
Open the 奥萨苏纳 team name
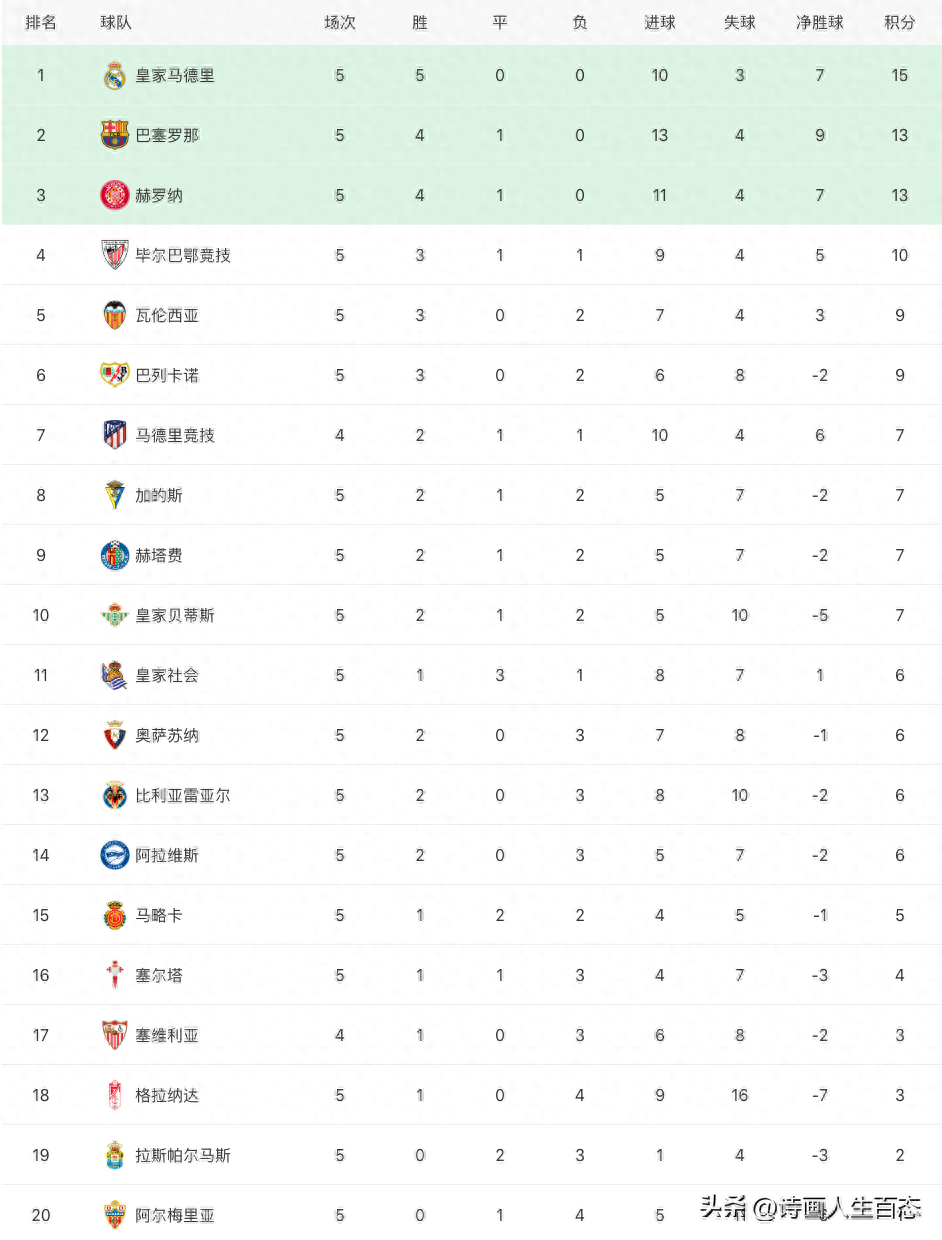pos(167,735)
